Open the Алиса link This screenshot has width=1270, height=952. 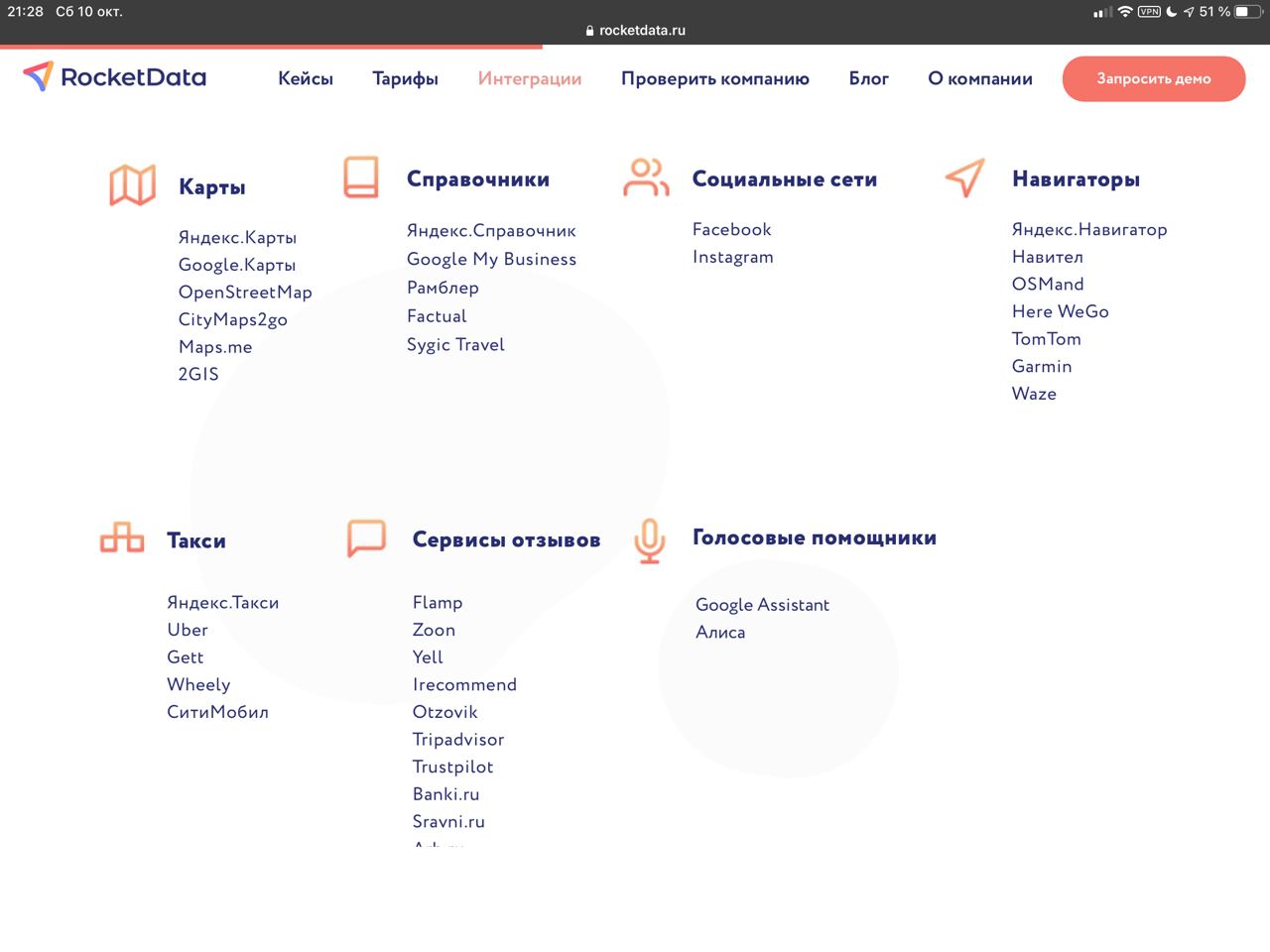720,633
